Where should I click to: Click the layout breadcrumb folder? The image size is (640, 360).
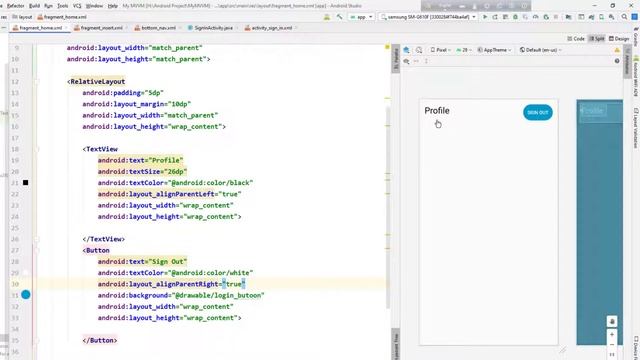click(x=22, y=17)
